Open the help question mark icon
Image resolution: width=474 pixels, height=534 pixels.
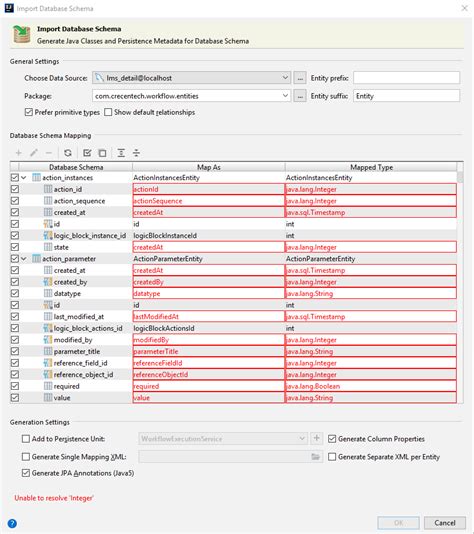pos(12,523)
